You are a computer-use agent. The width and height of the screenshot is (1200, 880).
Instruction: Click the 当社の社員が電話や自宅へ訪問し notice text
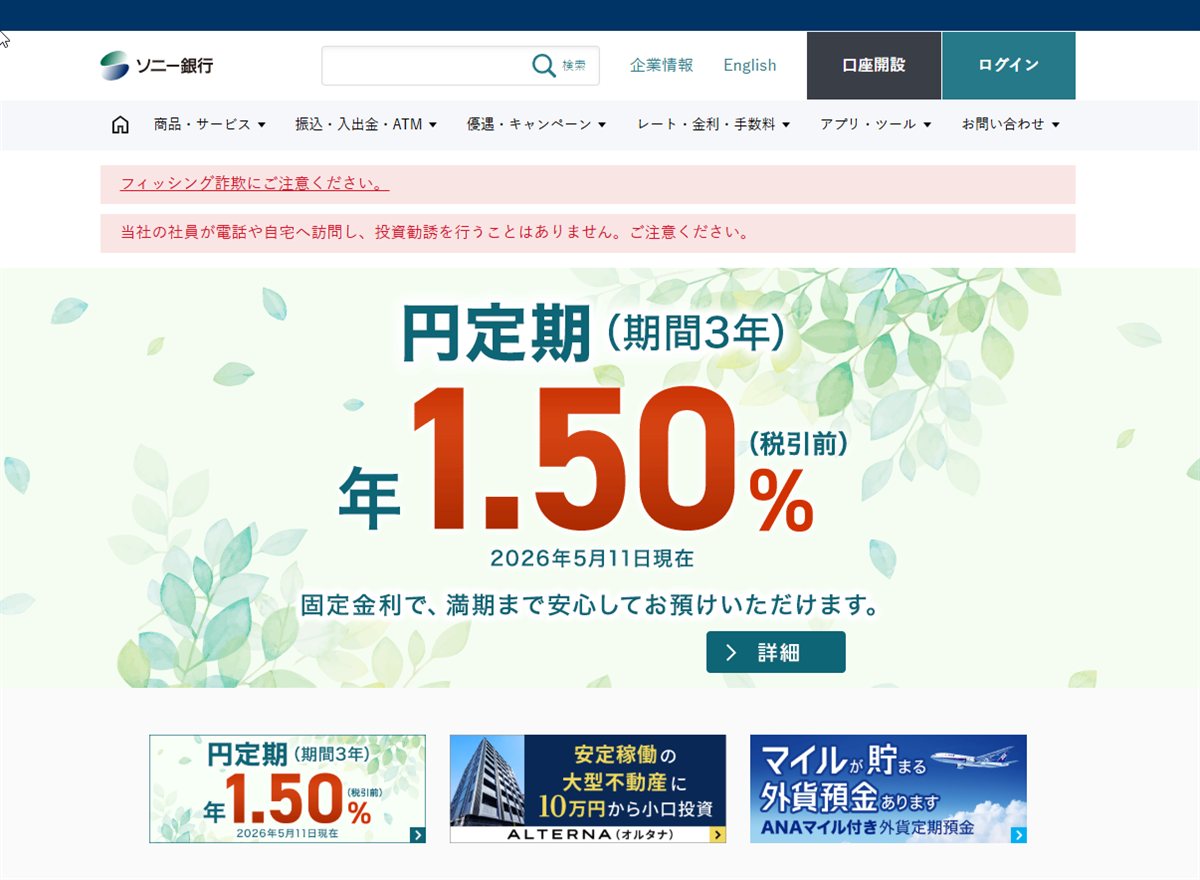[x=435, y=233]
